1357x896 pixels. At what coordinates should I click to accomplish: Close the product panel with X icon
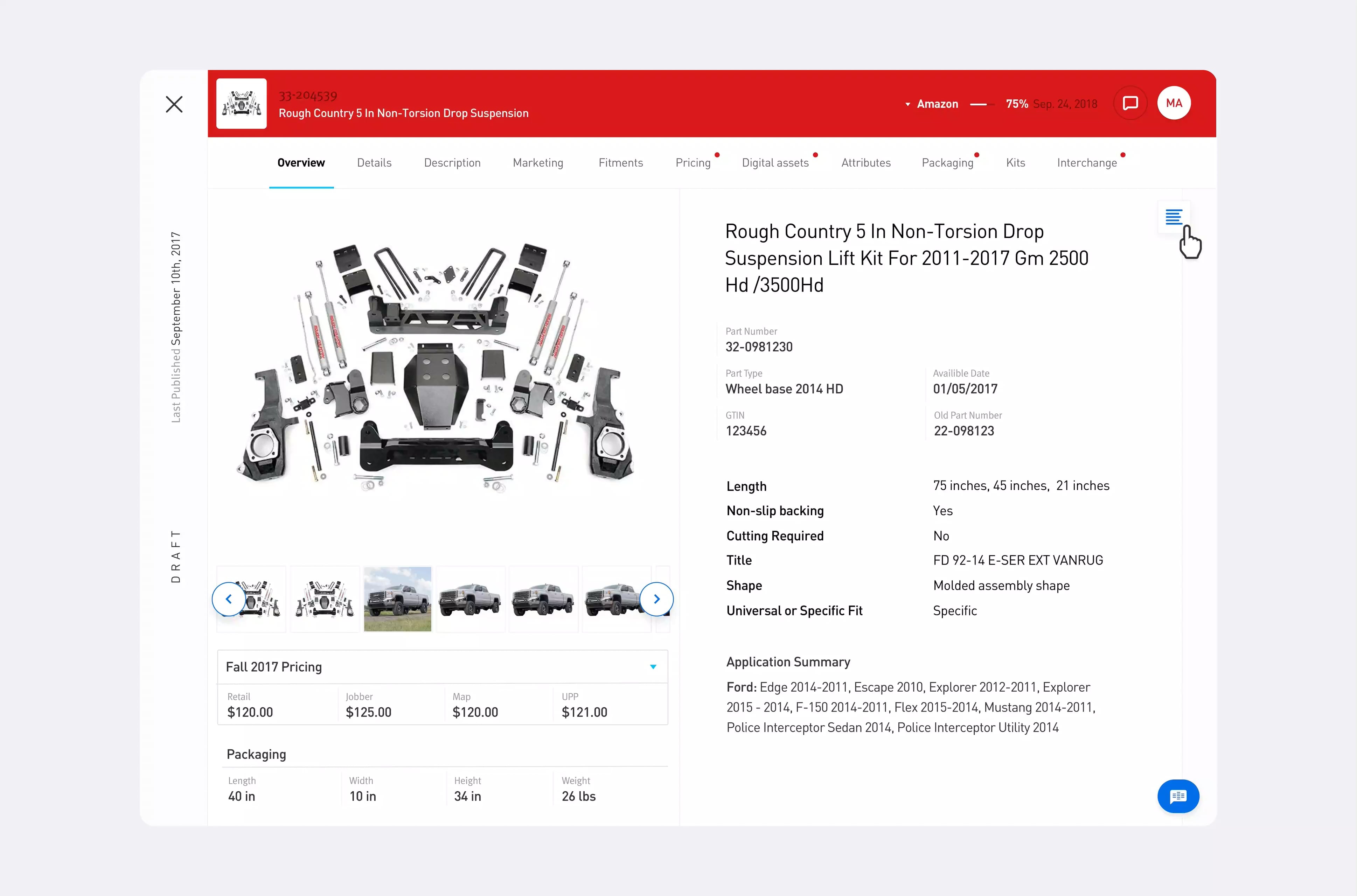pos(174,104)
